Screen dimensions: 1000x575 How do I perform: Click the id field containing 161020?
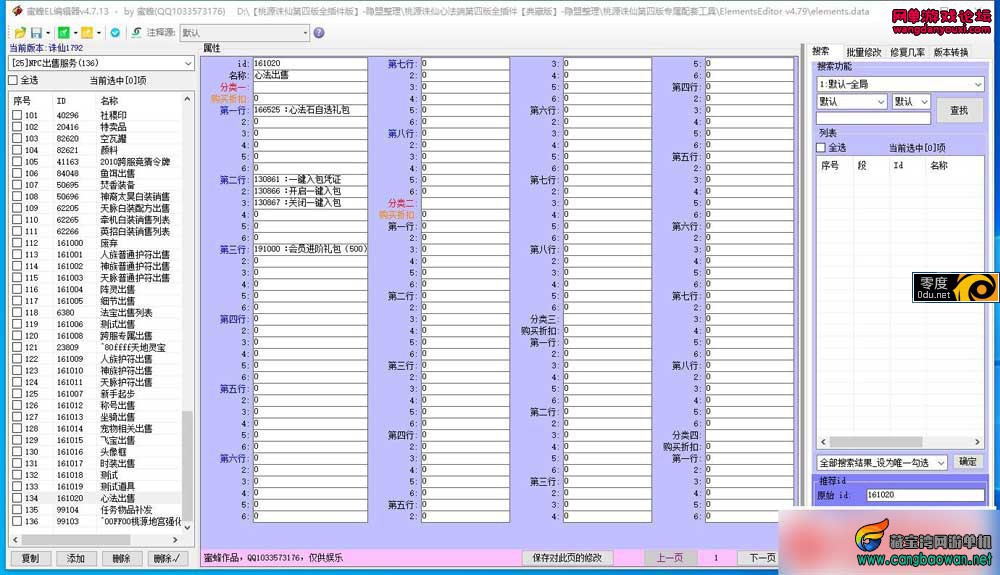[310, 63]
